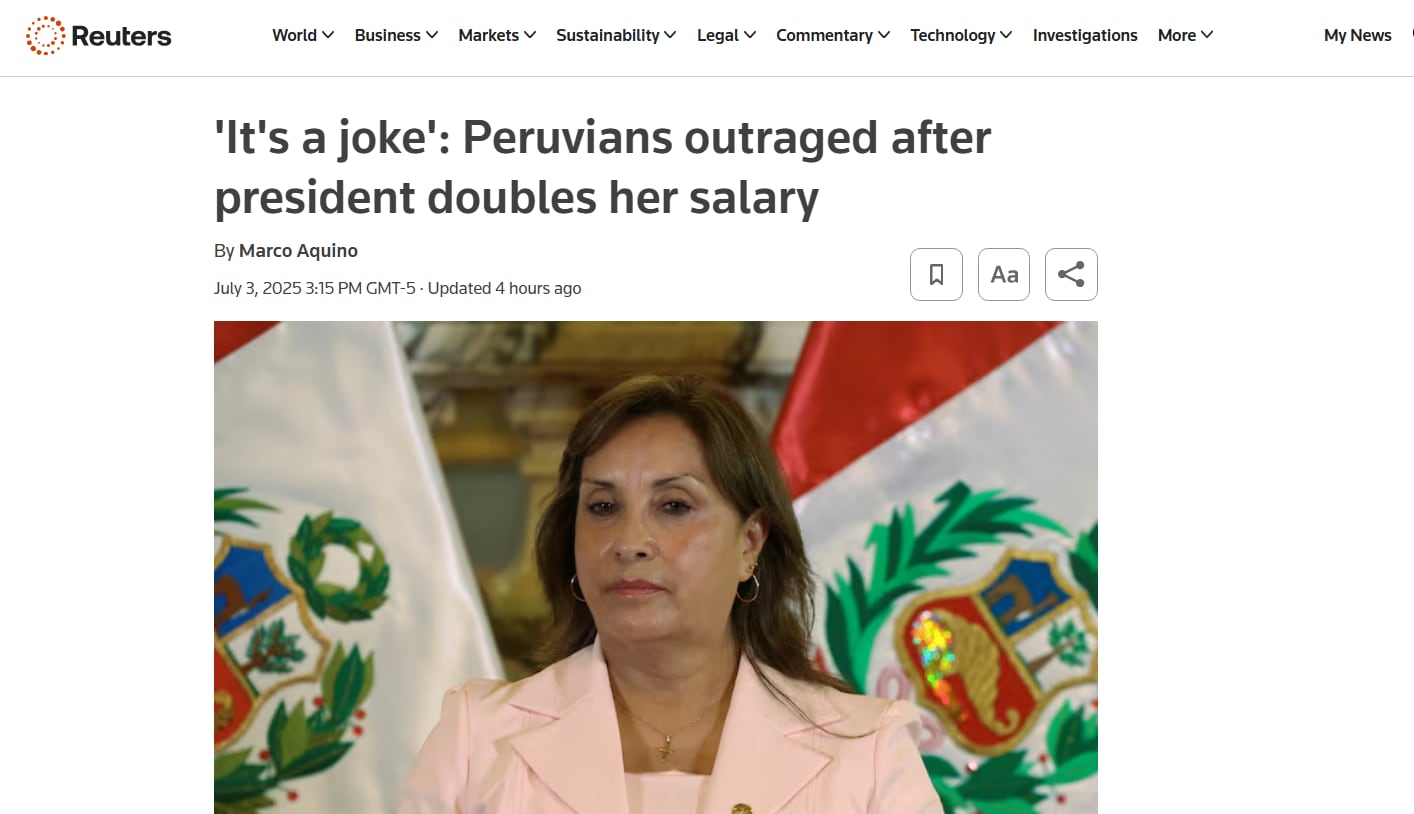Expand the More menu chevron
The height and width of the screenshot is (814, 1414).
(x=1207, y=35)
